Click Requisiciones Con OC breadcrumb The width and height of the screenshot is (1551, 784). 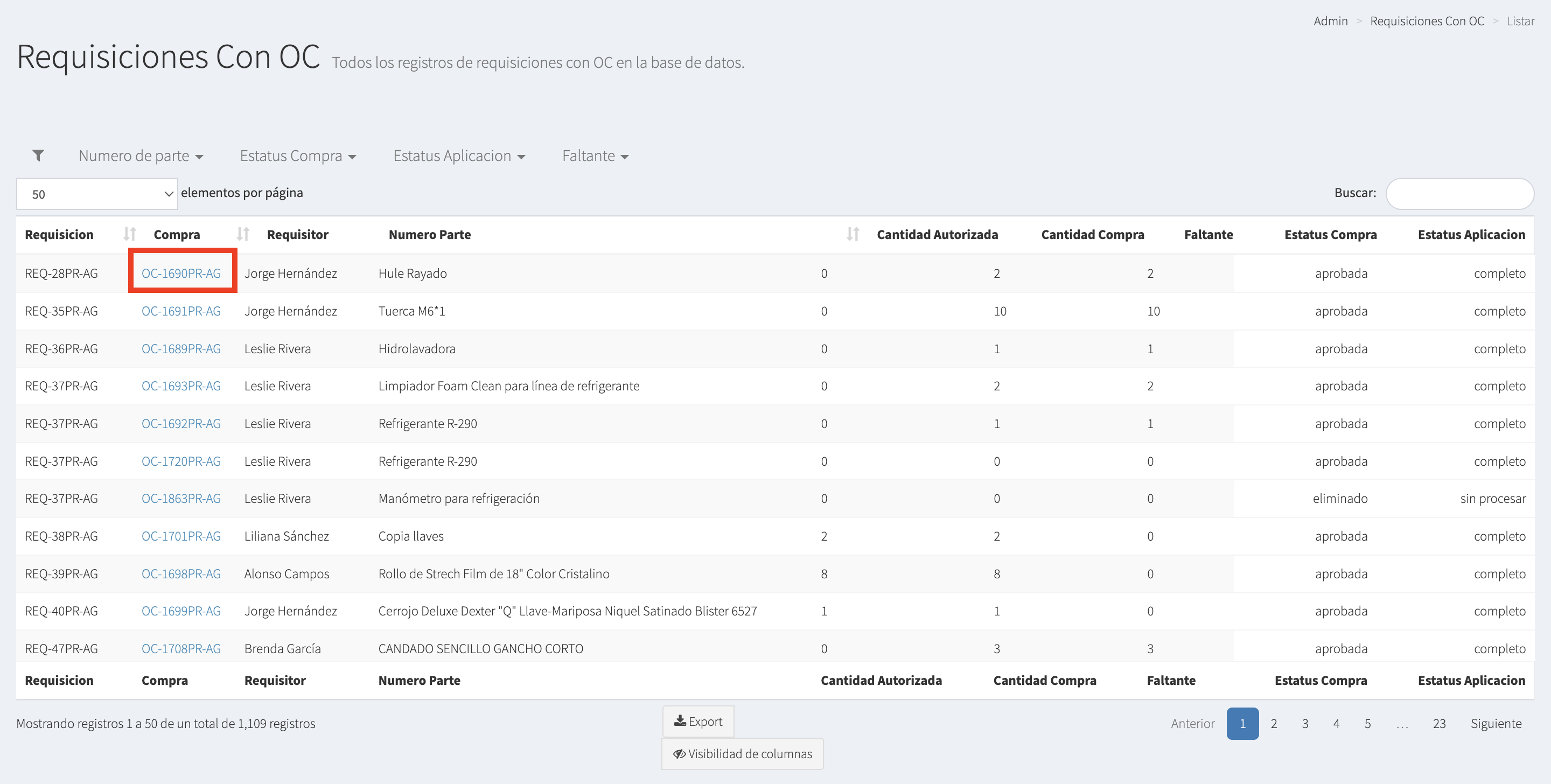coord(1427,21)
